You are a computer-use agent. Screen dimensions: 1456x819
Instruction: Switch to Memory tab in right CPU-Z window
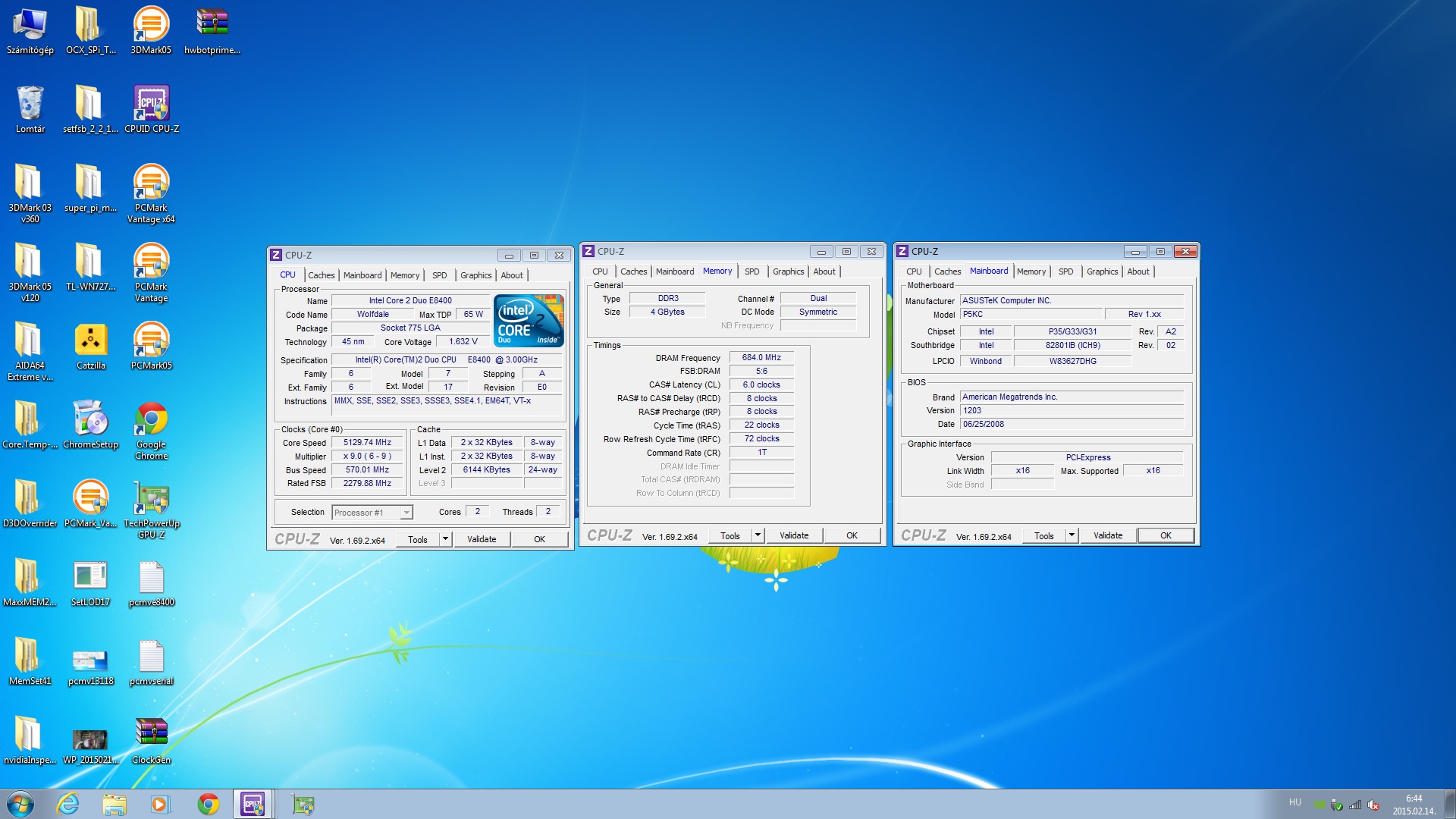coord(1031,271)
